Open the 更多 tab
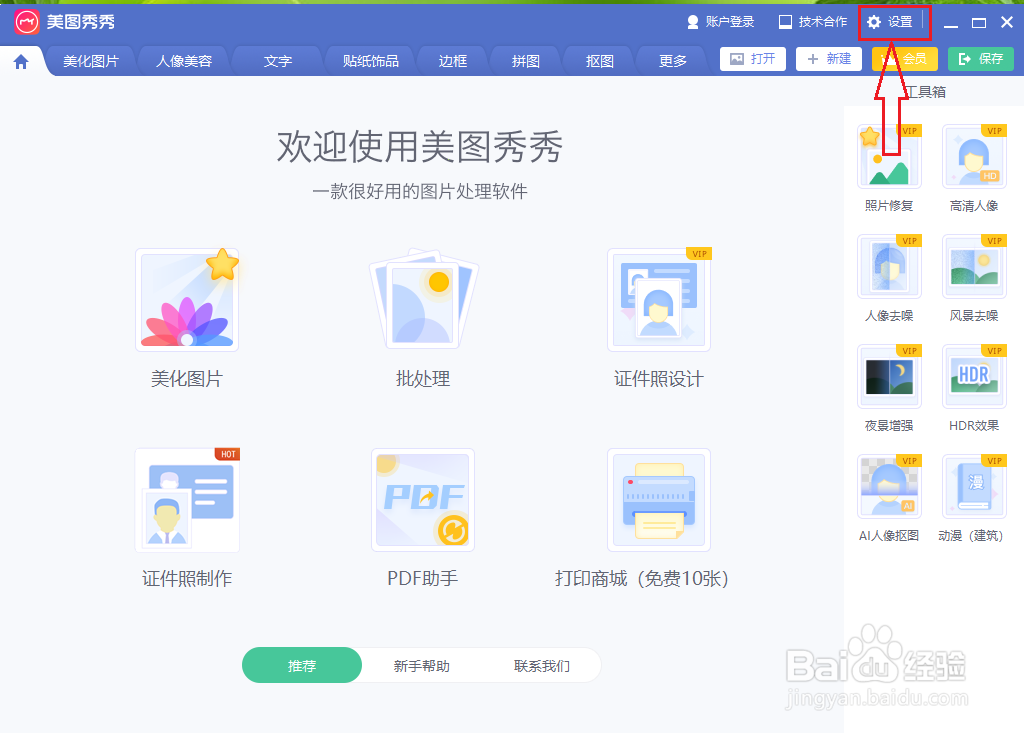 coord(673,61)
